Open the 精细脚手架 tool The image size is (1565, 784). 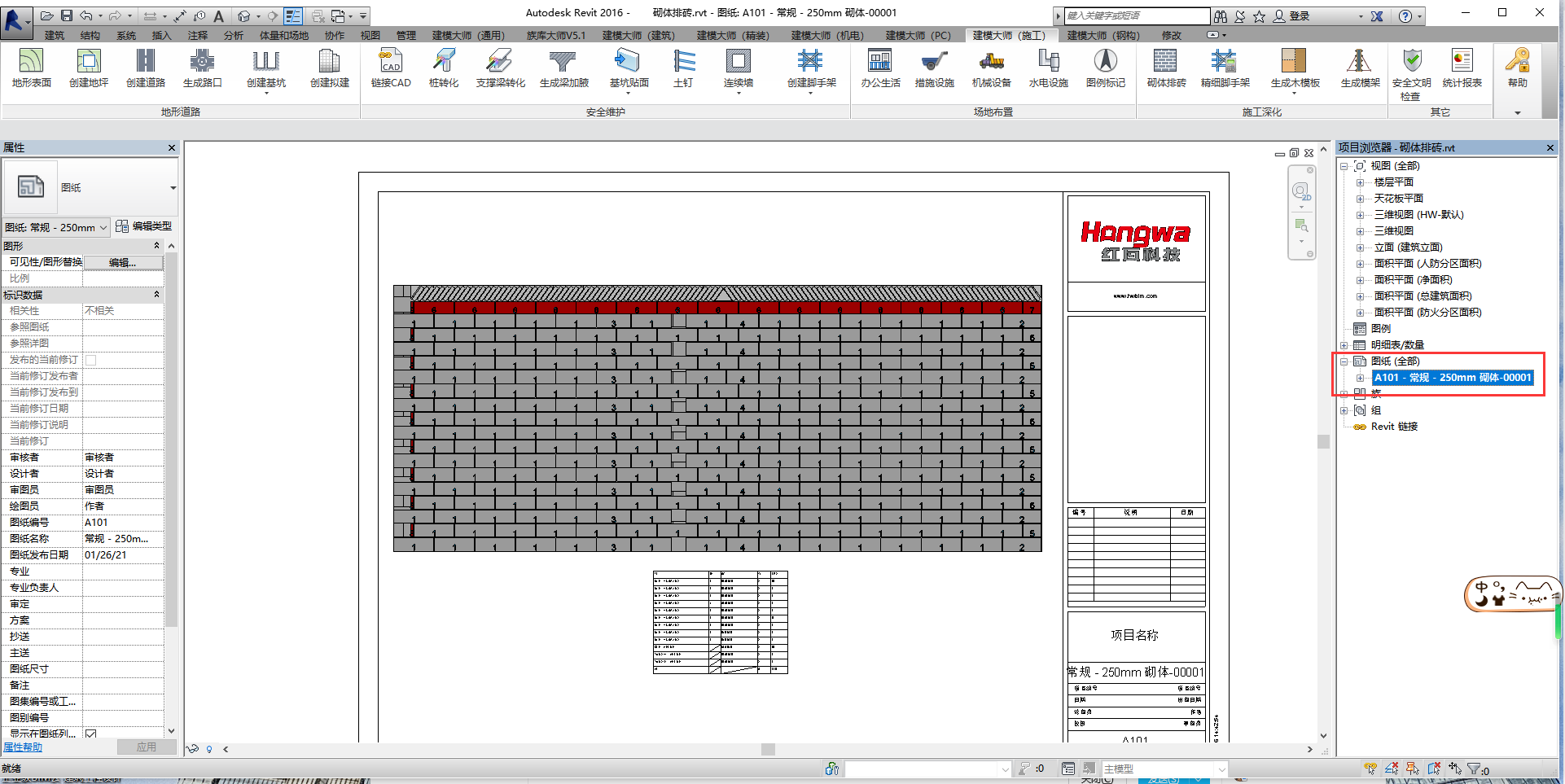click(x=1225, y=68)
